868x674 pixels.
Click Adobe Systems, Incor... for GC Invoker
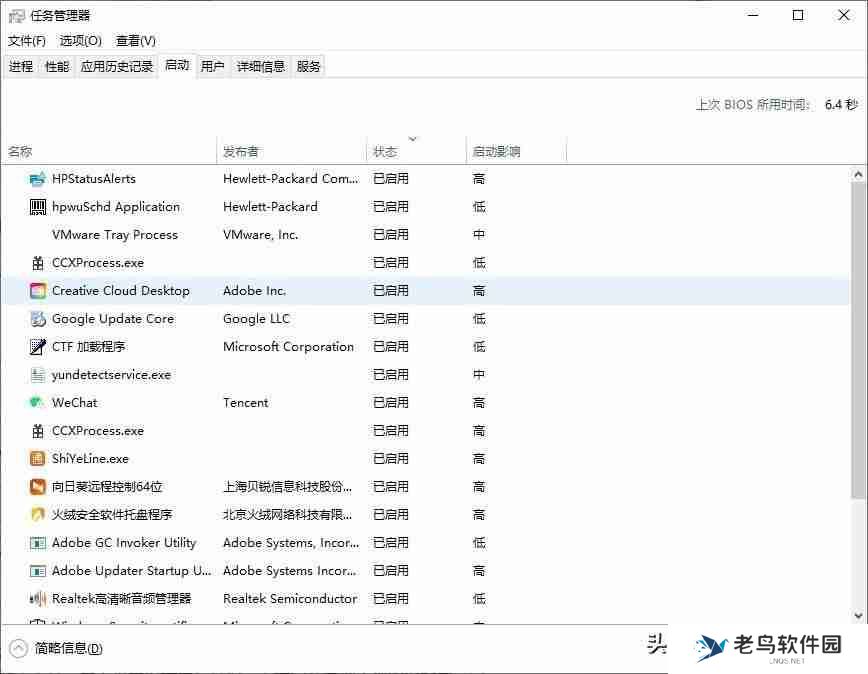point(291,543)
